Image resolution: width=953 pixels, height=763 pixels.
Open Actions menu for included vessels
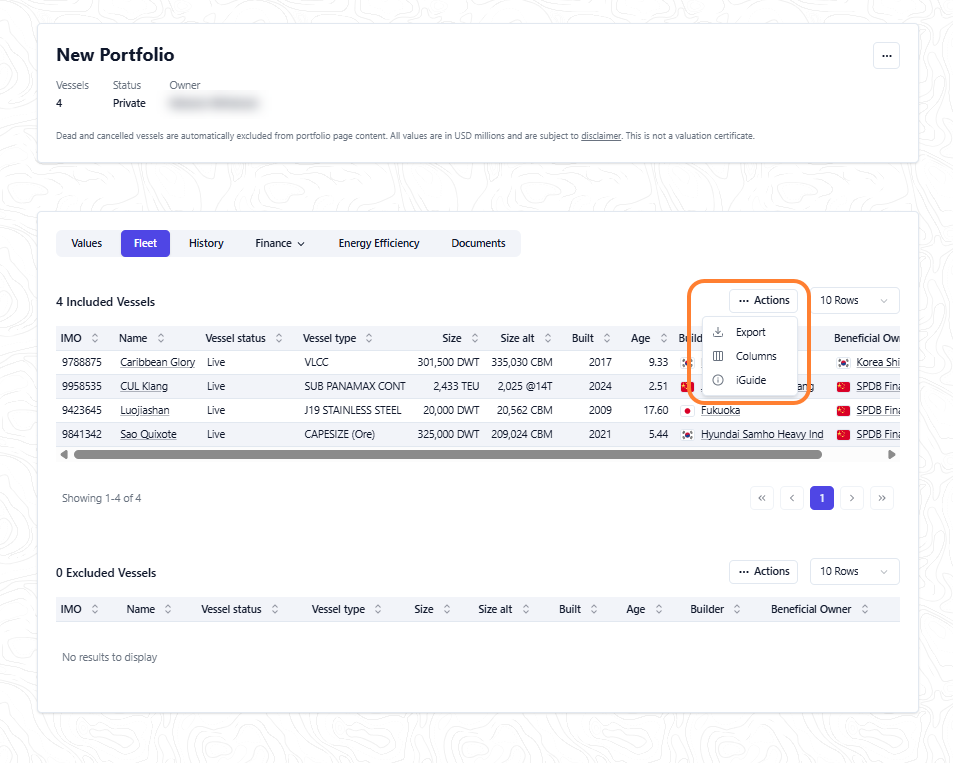[x=763, y=300]
